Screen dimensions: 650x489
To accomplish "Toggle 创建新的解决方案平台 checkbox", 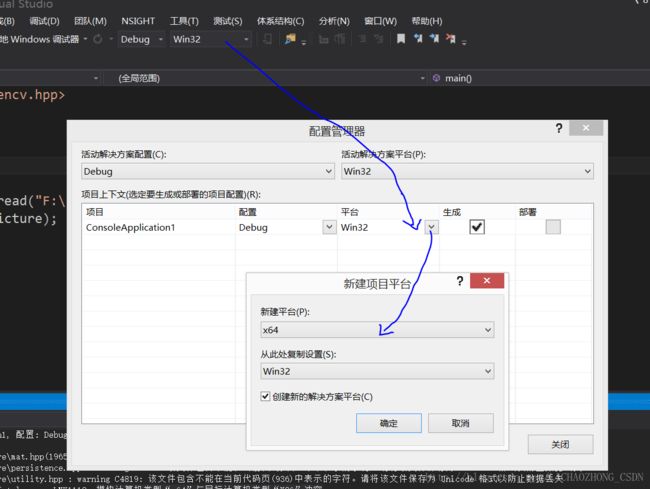I will pos(265,396).
